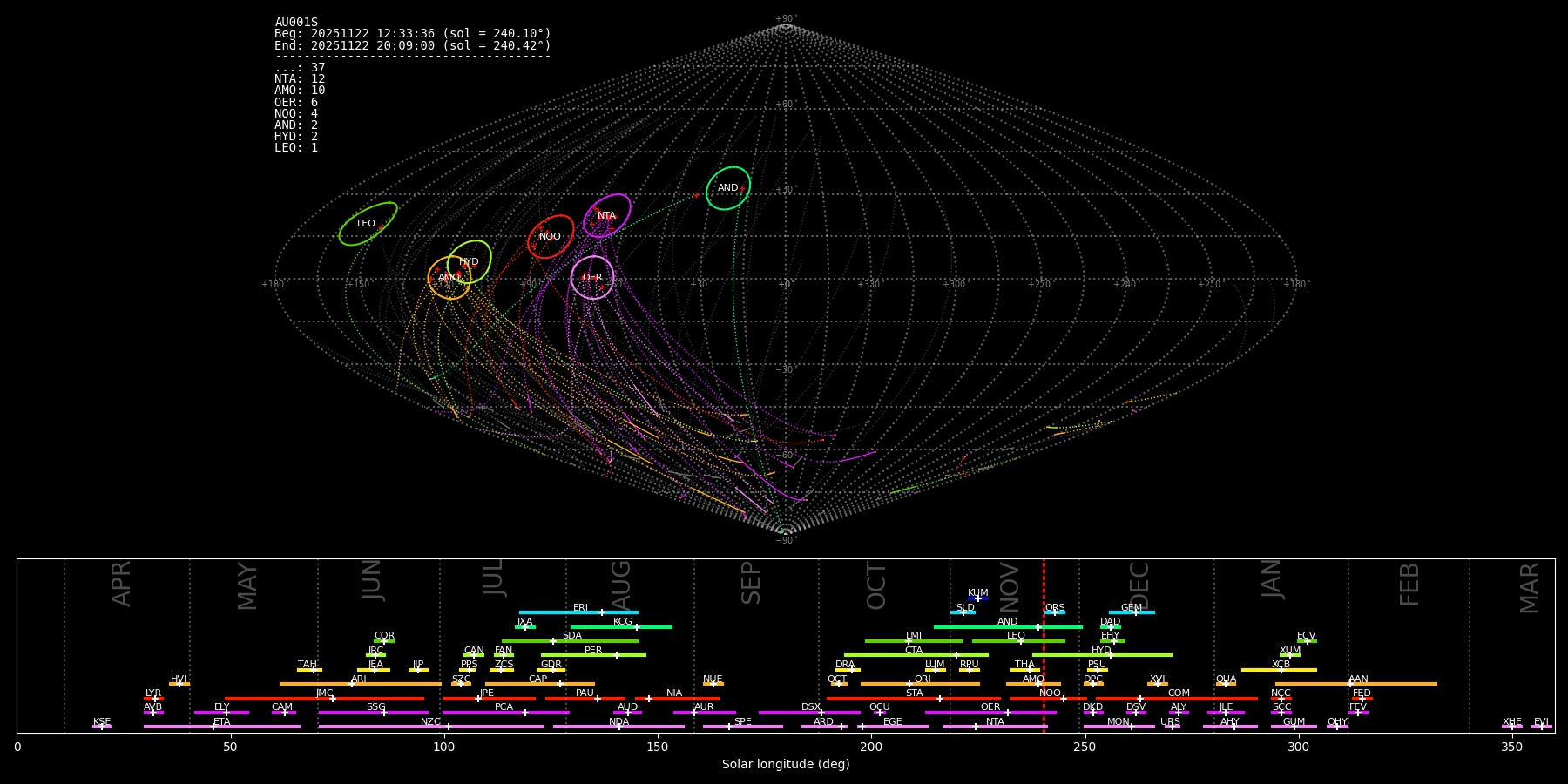Click the red NOO radiant ellipse

click(551, 237)
